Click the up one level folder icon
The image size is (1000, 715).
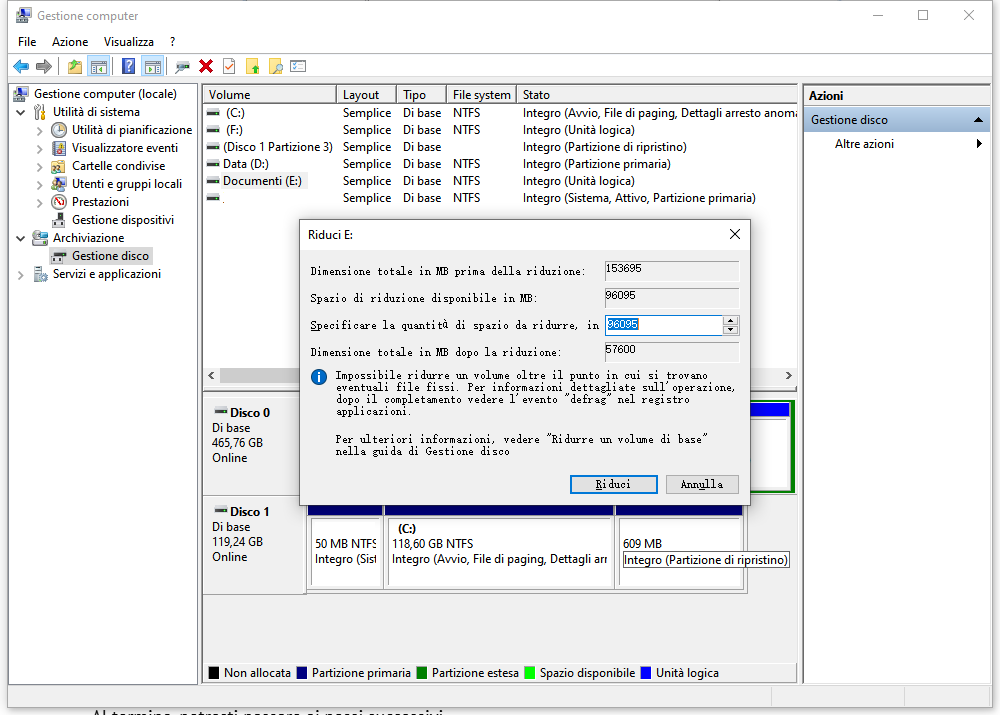74,66
